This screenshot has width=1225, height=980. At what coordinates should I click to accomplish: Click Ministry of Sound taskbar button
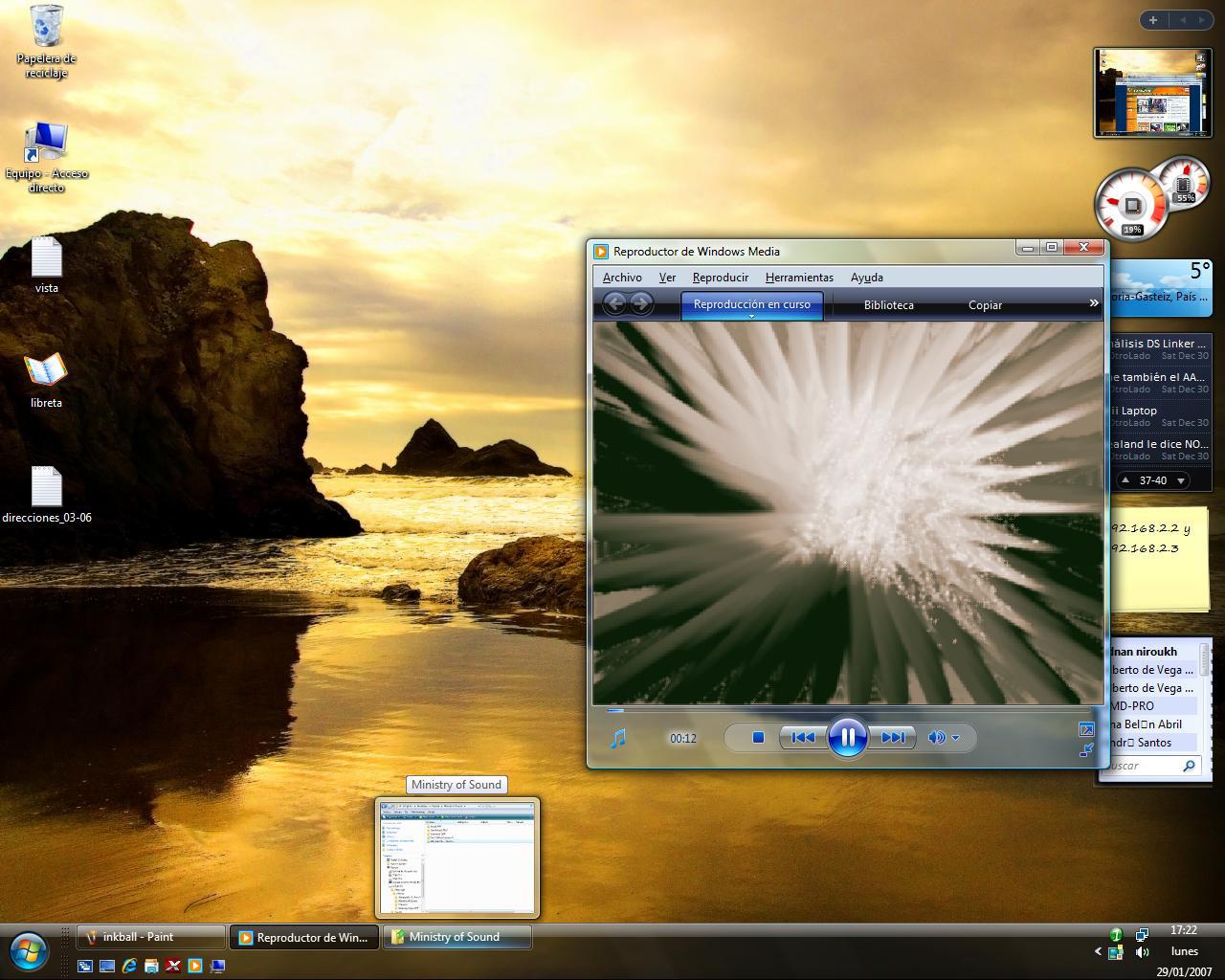point(457,937)
